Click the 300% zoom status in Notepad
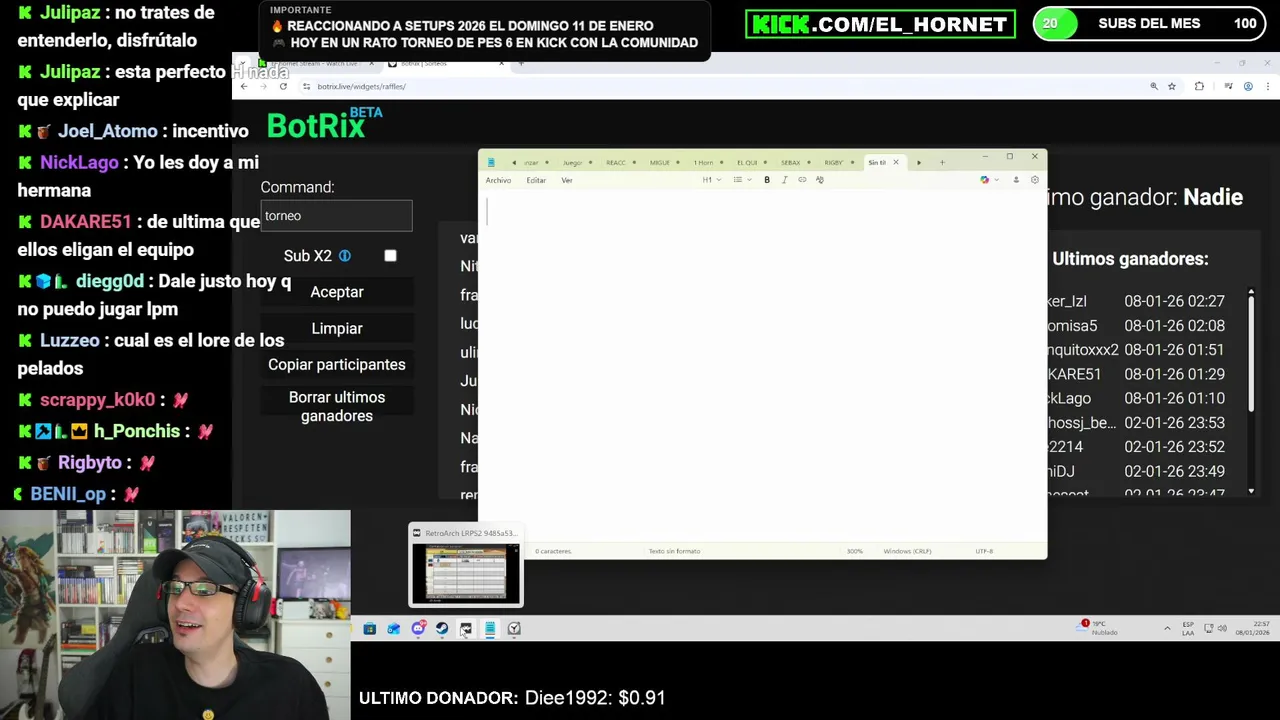This screenshot has height=720, width=1280. 855,551
